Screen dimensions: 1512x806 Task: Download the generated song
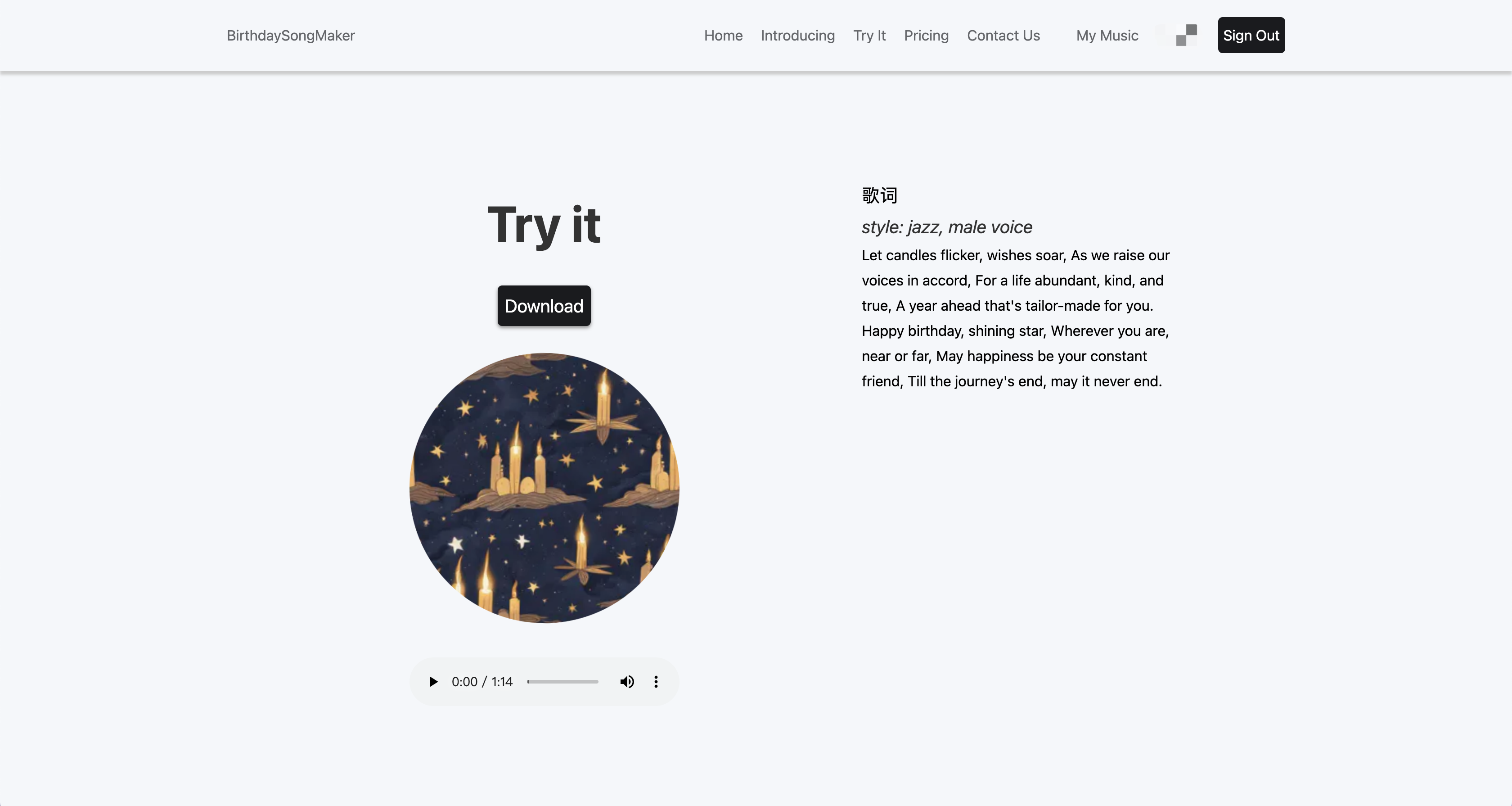pyautogui.click(x=544, y=305)
